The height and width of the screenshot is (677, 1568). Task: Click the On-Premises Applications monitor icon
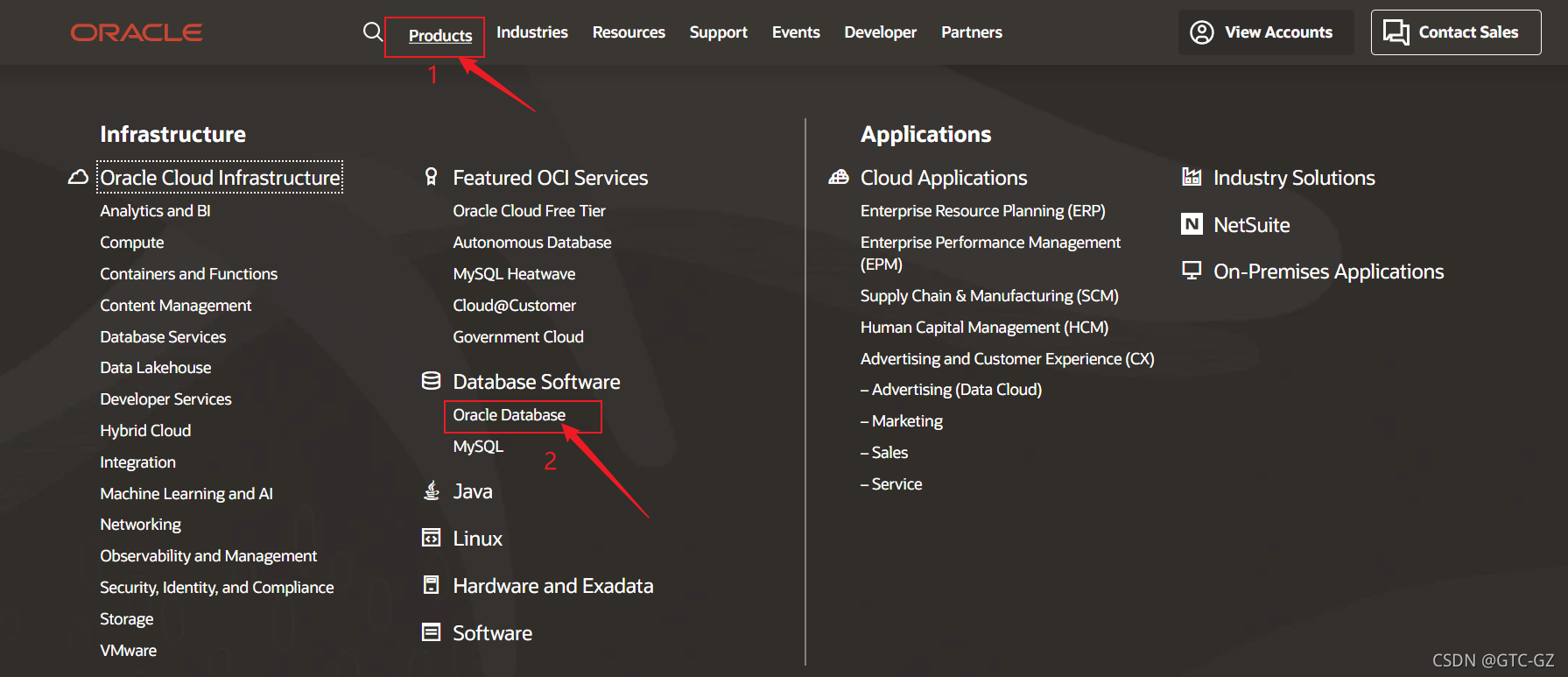tap(1192, 271)
